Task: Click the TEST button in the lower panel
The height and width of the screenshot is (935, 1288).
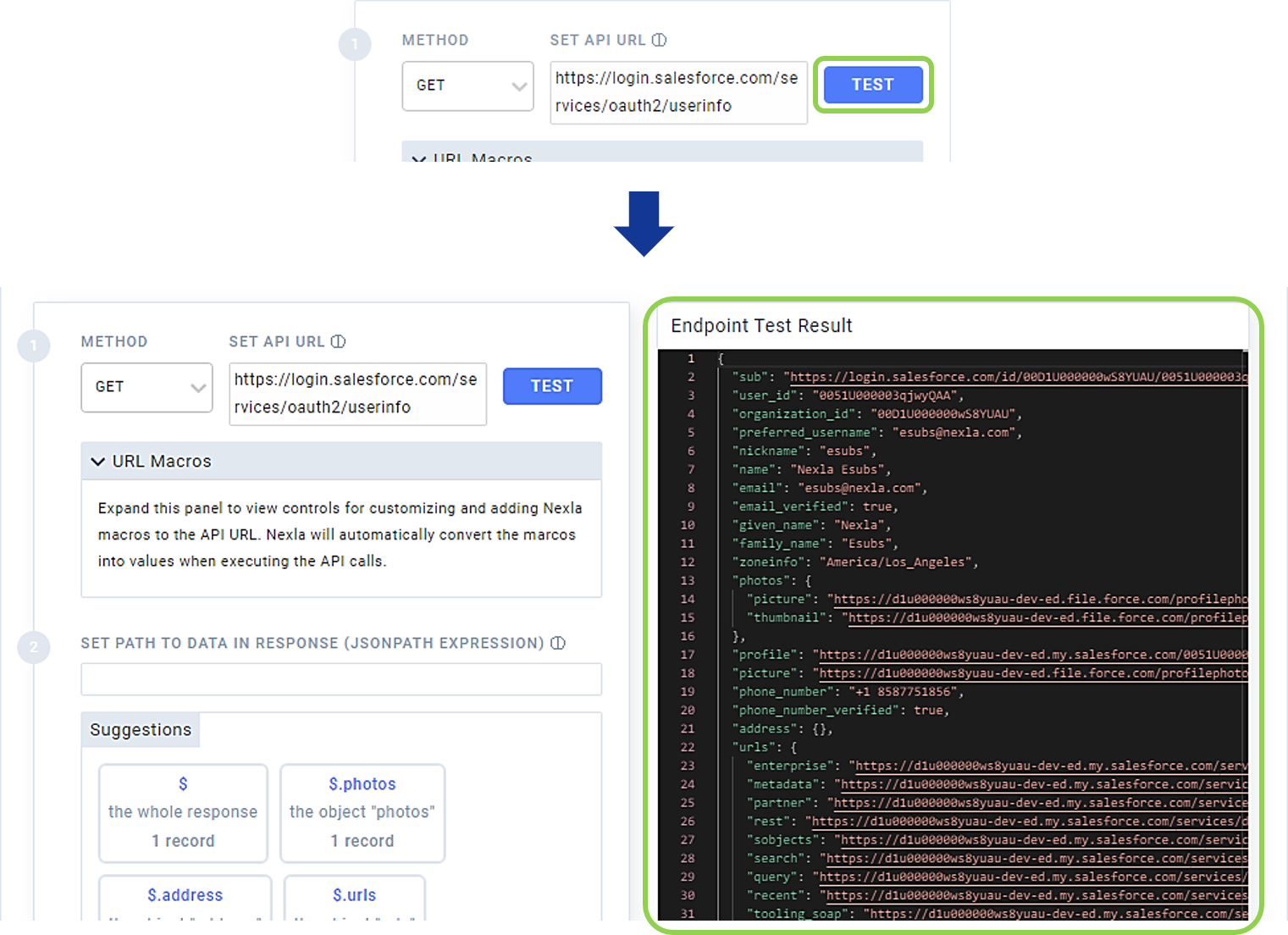Action: click(552, 386)
